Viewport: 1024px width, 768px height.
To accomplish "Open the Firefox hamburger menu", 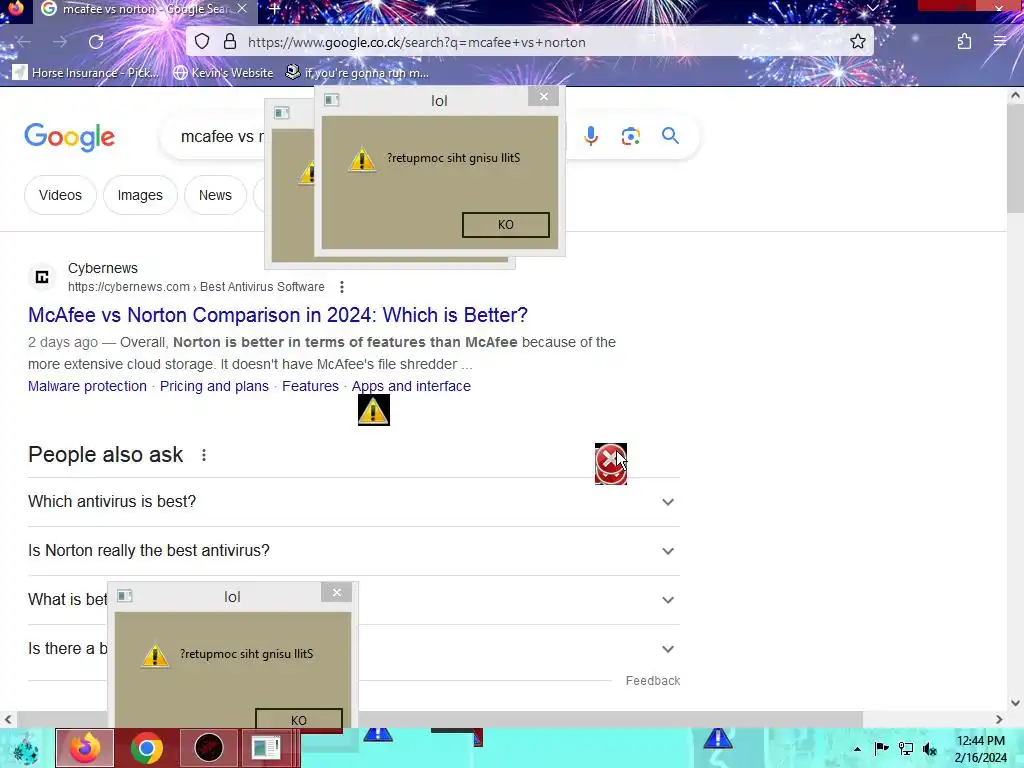I will coord(1000,42).
